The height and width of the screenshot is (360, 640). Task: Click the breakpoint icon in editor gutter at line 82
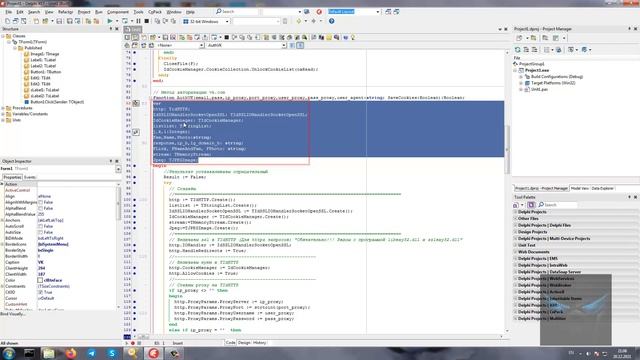[136, 103]
